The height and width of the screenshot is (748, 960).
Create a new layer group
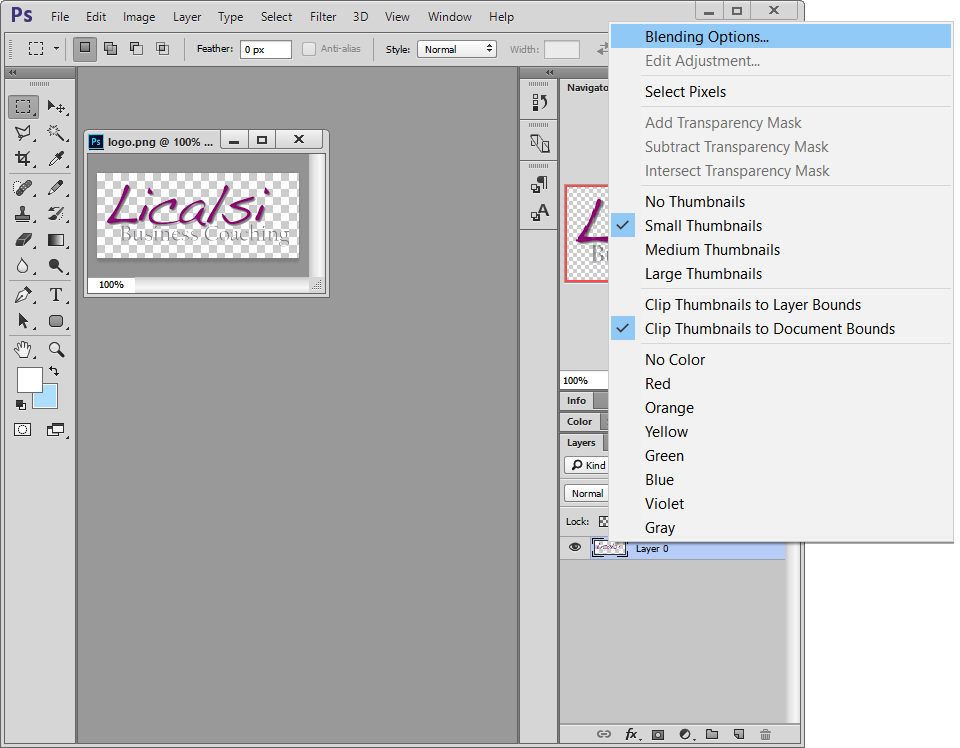(x=712, y=734)
